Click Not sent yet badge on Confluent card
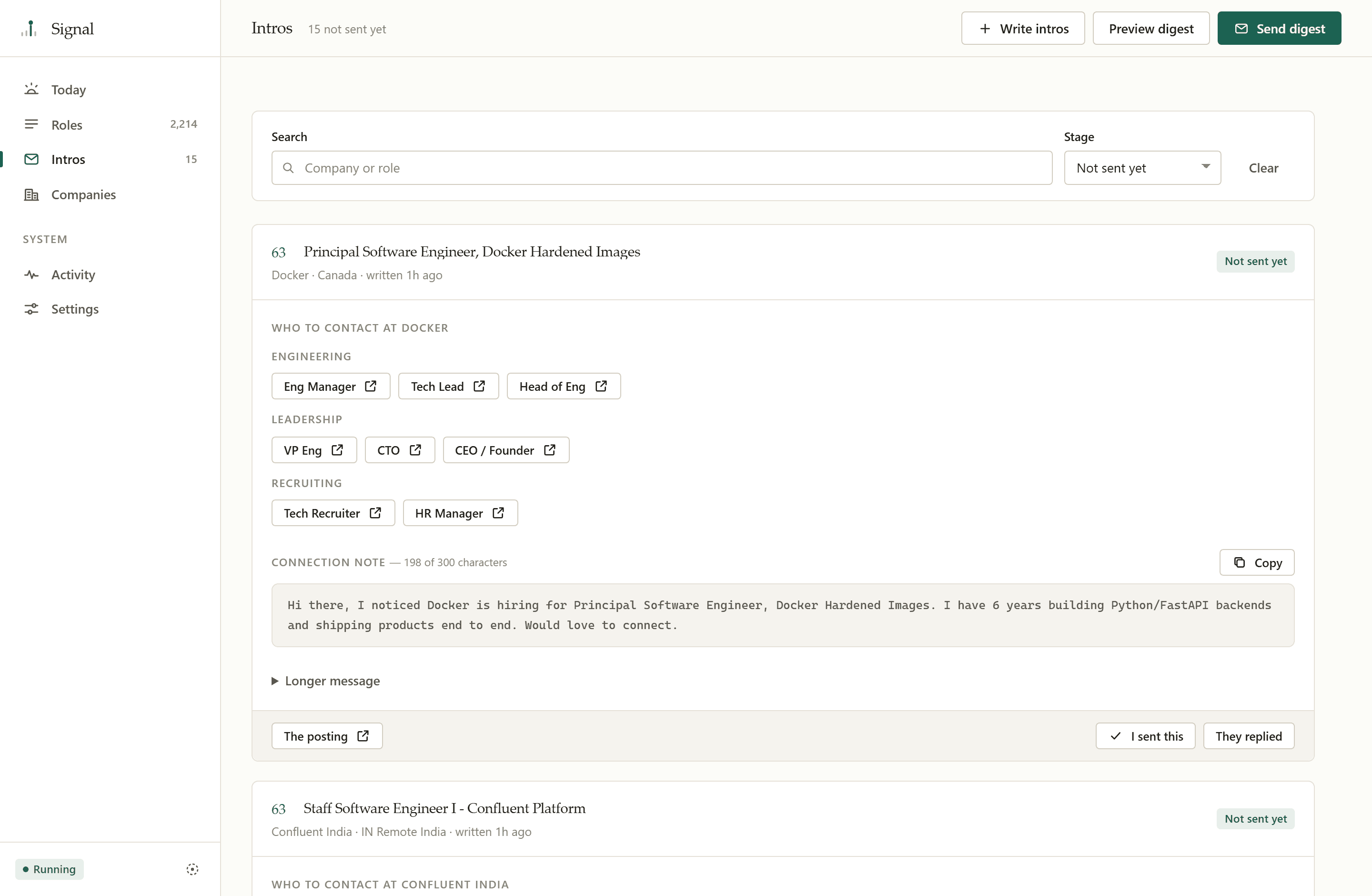The image size is (1372, 896). point(1256,819)
